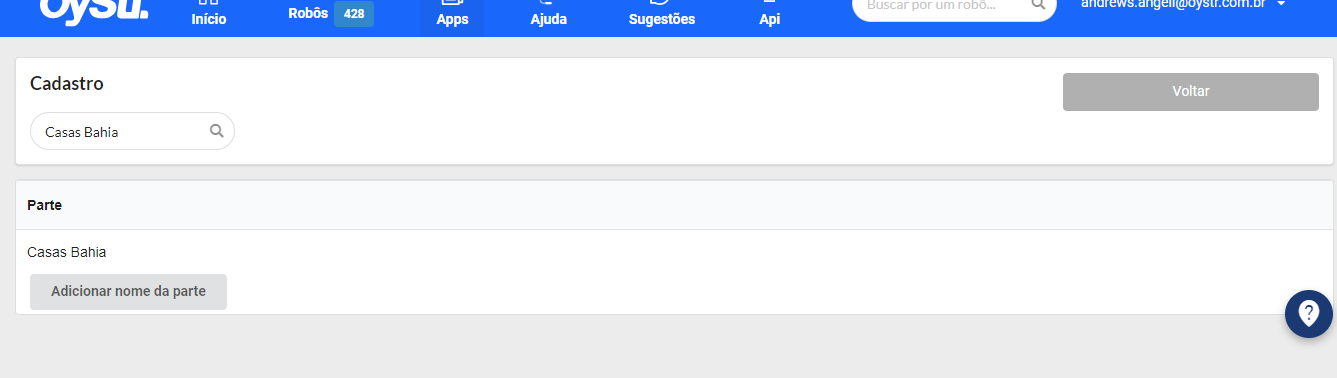Open the Robôs menu item
Image resolution: width=1337 pixels, height=378 pixels.
click(308, 14)
